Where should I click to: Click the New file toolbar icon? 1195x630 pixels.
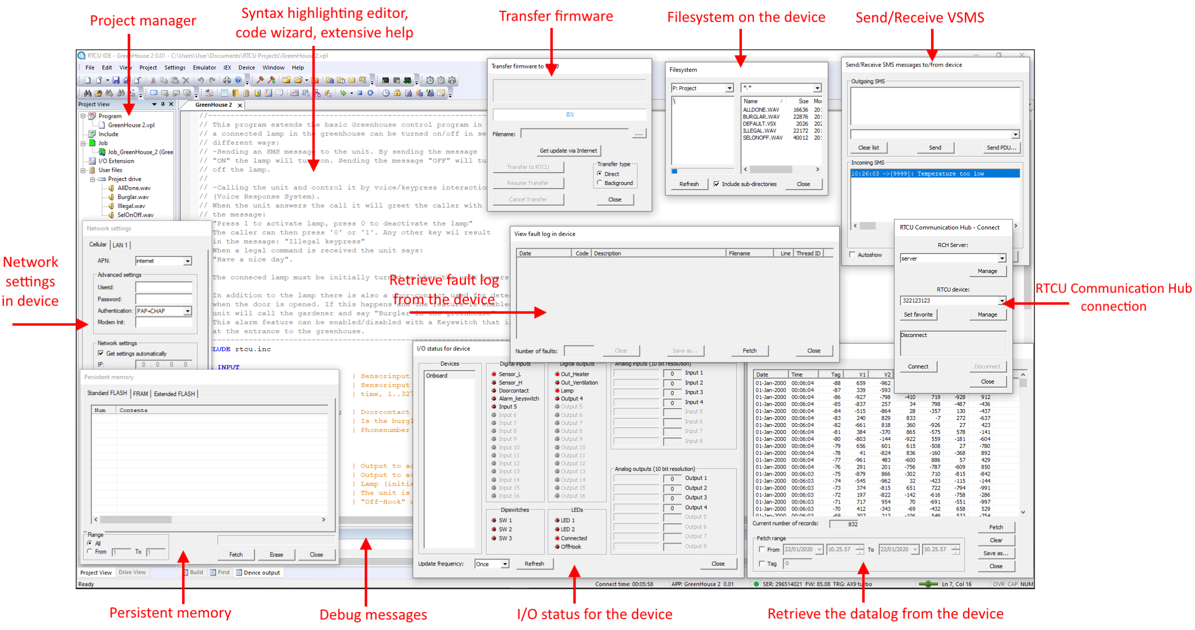click(88, 80)
